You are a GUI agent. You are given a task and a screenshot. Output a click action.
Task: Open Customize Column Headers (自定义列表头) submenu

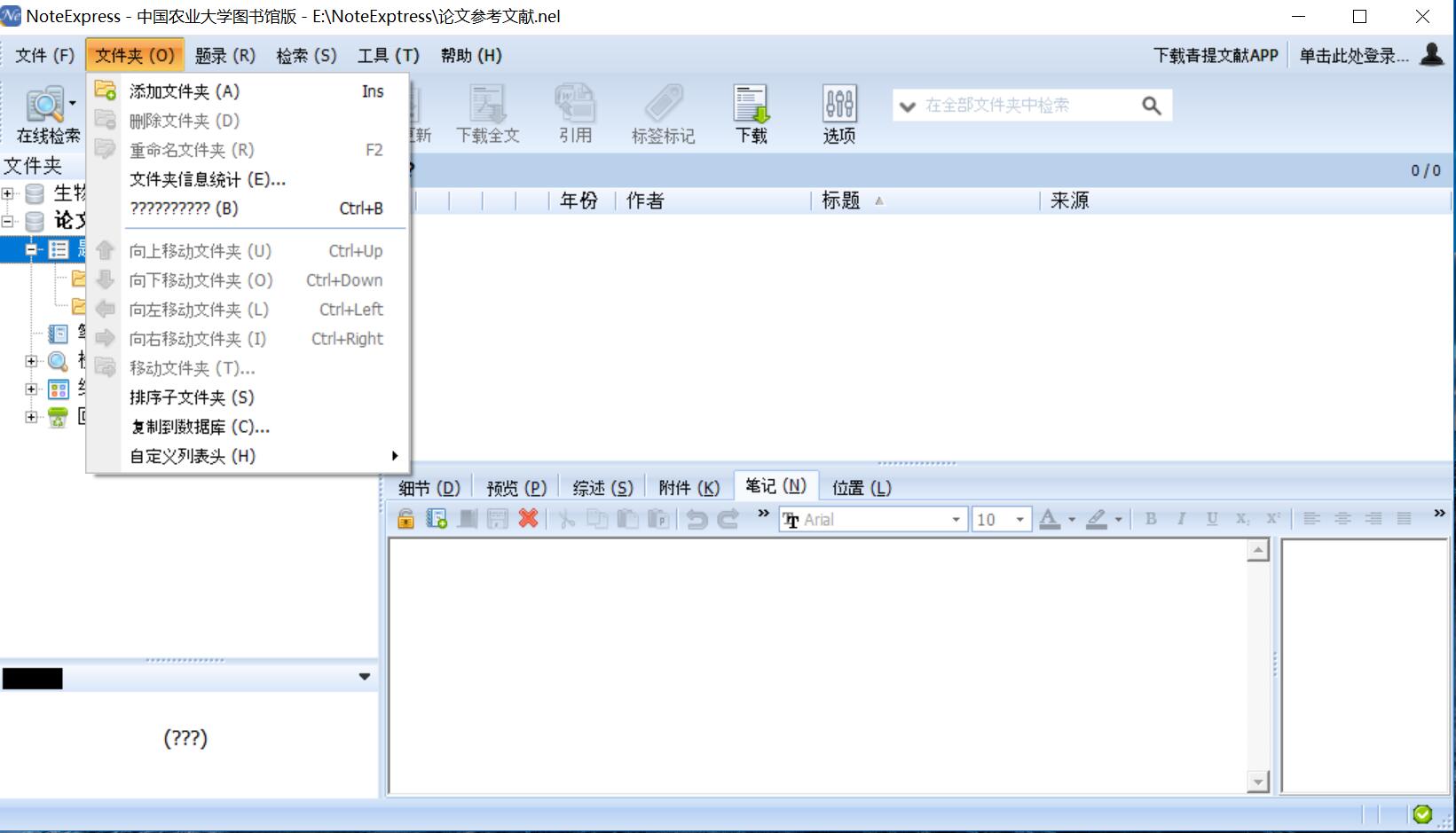pyautogui.click(x=248, y=456)
